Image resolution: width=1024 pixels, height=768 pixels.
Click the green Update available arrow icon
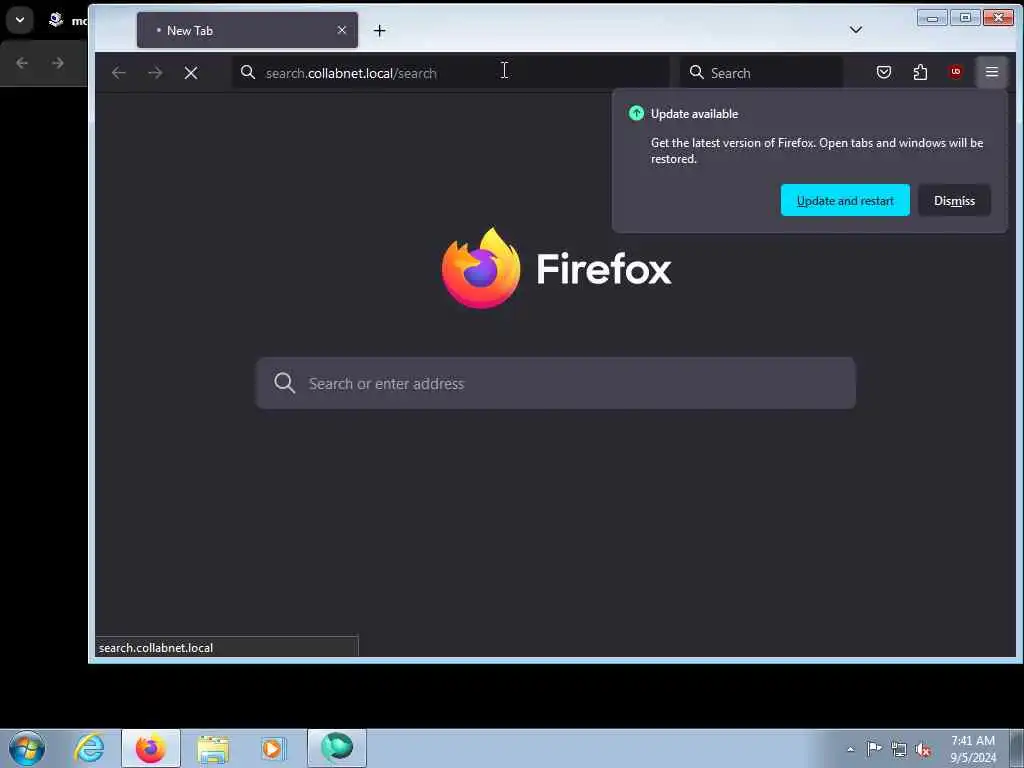coord(636,114)
